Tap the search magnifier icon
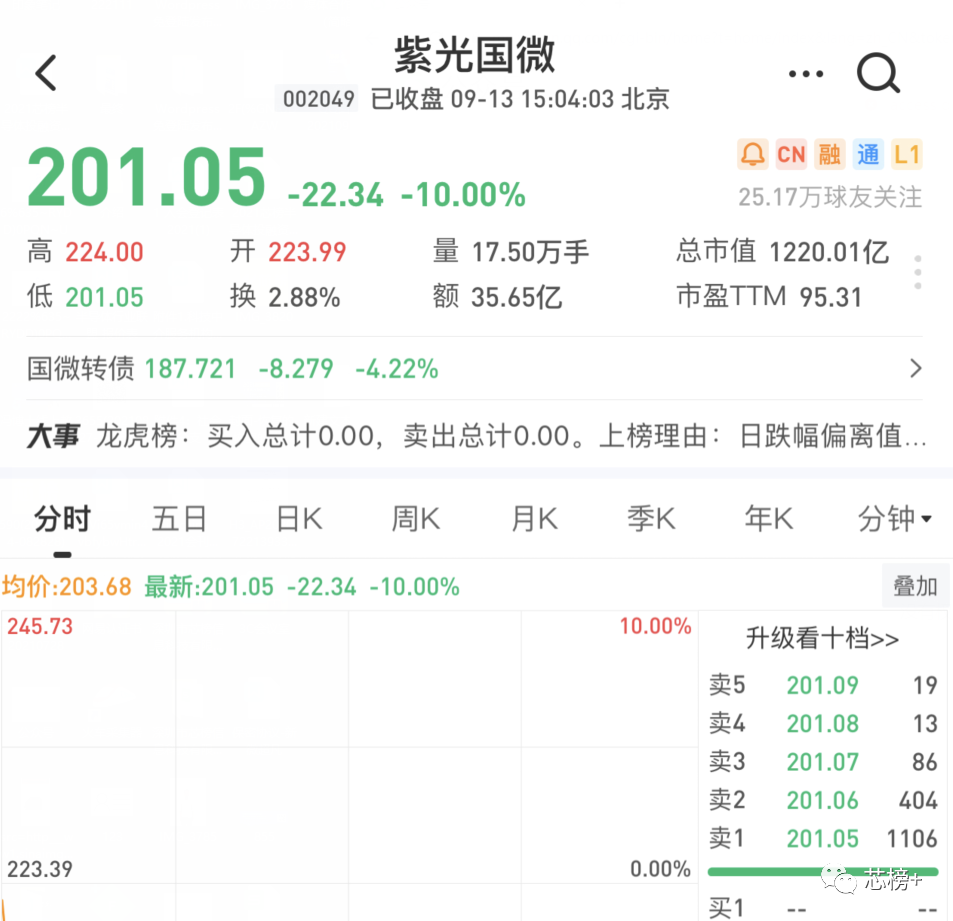The height and width of the screenshot is (921, 953). pyautogui.click(x=878, y=73)
